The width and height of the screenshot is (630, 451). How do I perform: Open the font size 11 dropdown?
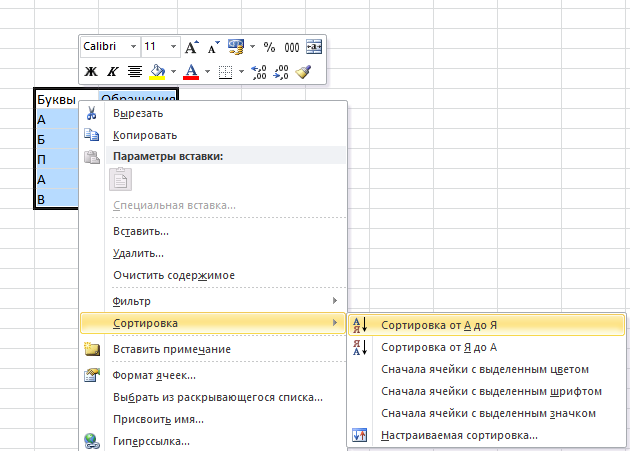[174, 47]
